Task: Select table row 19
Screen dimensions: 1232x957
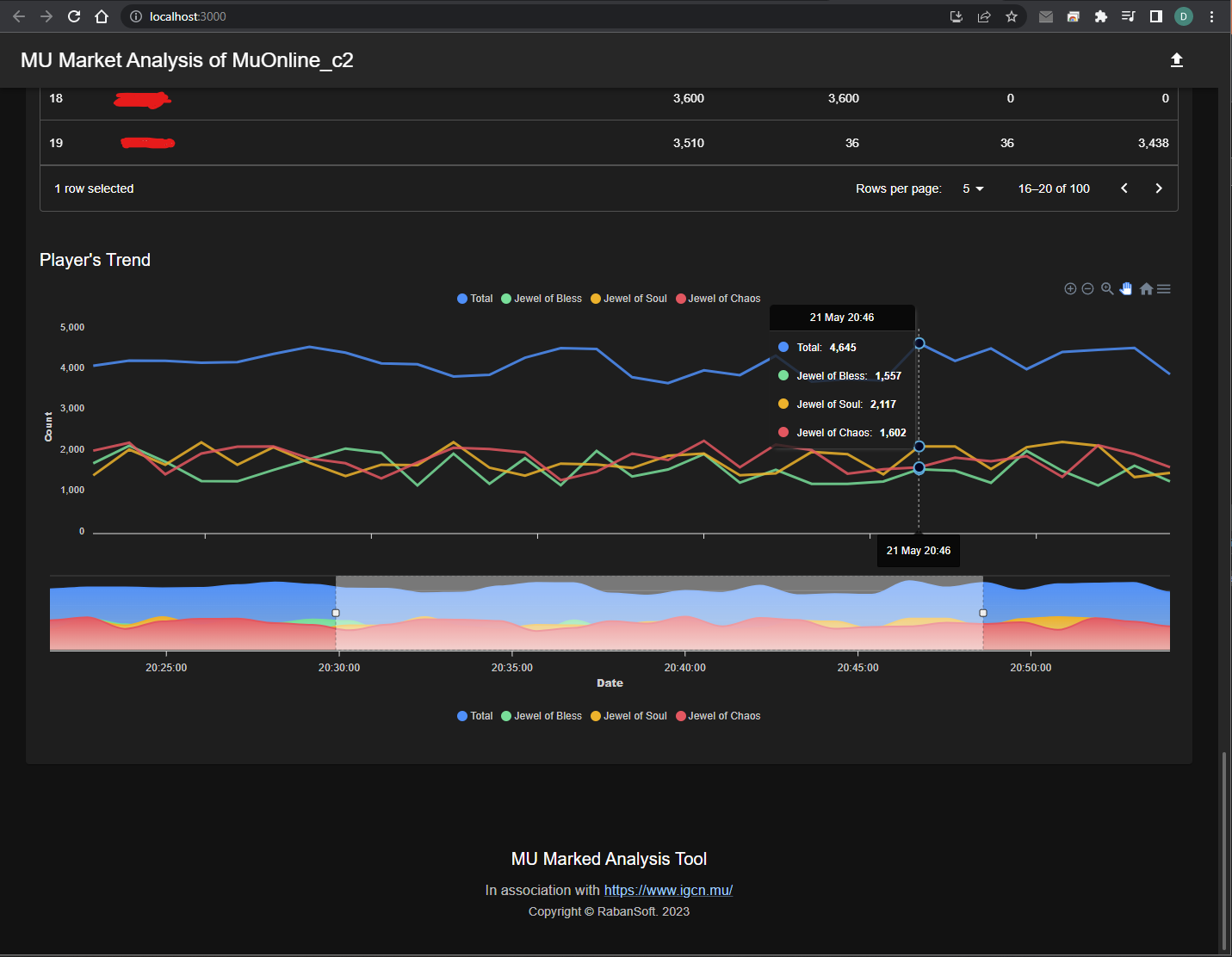Action: pos(609,143)
